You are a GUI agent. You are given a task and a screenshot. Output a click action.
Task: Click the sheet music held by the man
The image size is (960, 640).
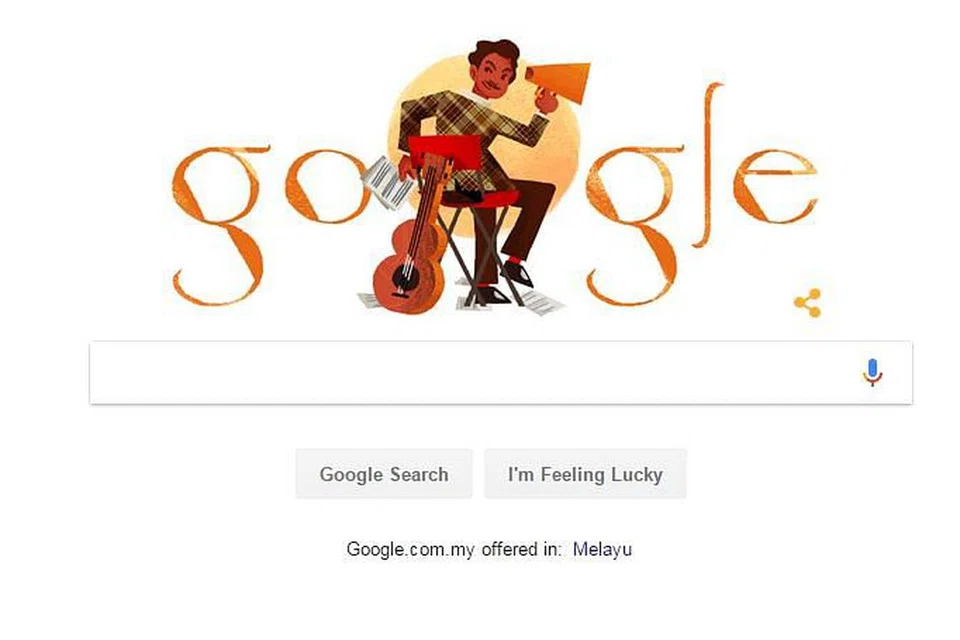(x=388, y=183)
